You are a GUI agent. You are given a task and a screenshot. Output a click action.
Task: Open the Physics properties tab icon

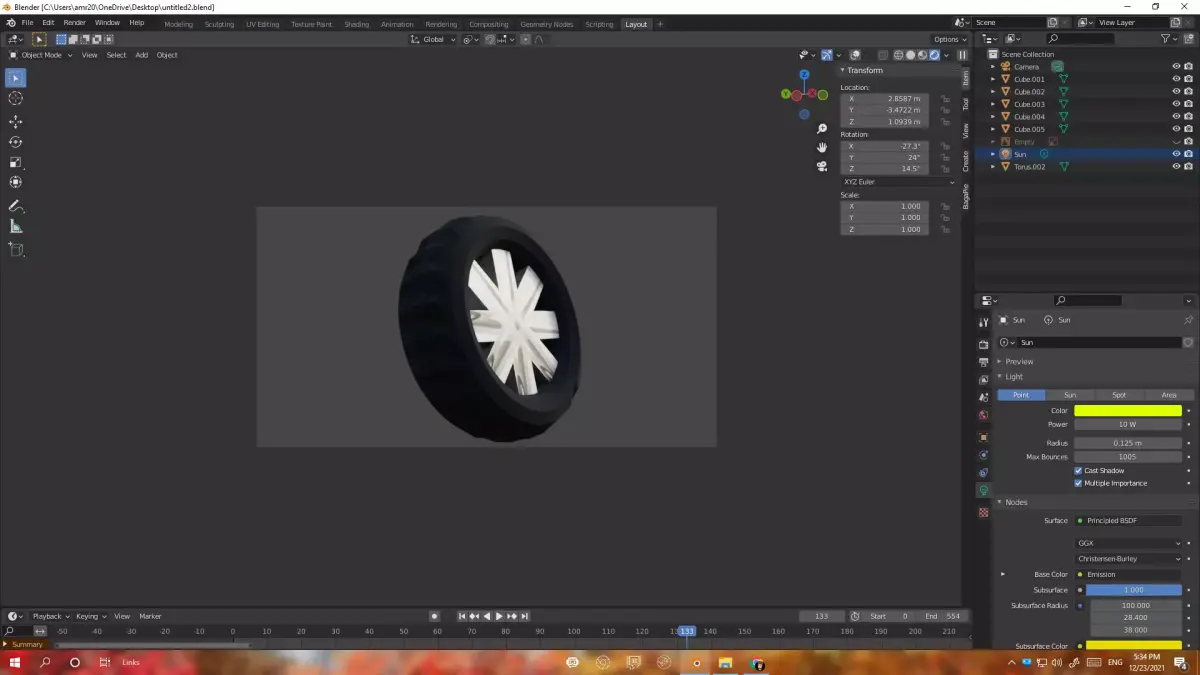pyautogui.click(x=983, y=455)
